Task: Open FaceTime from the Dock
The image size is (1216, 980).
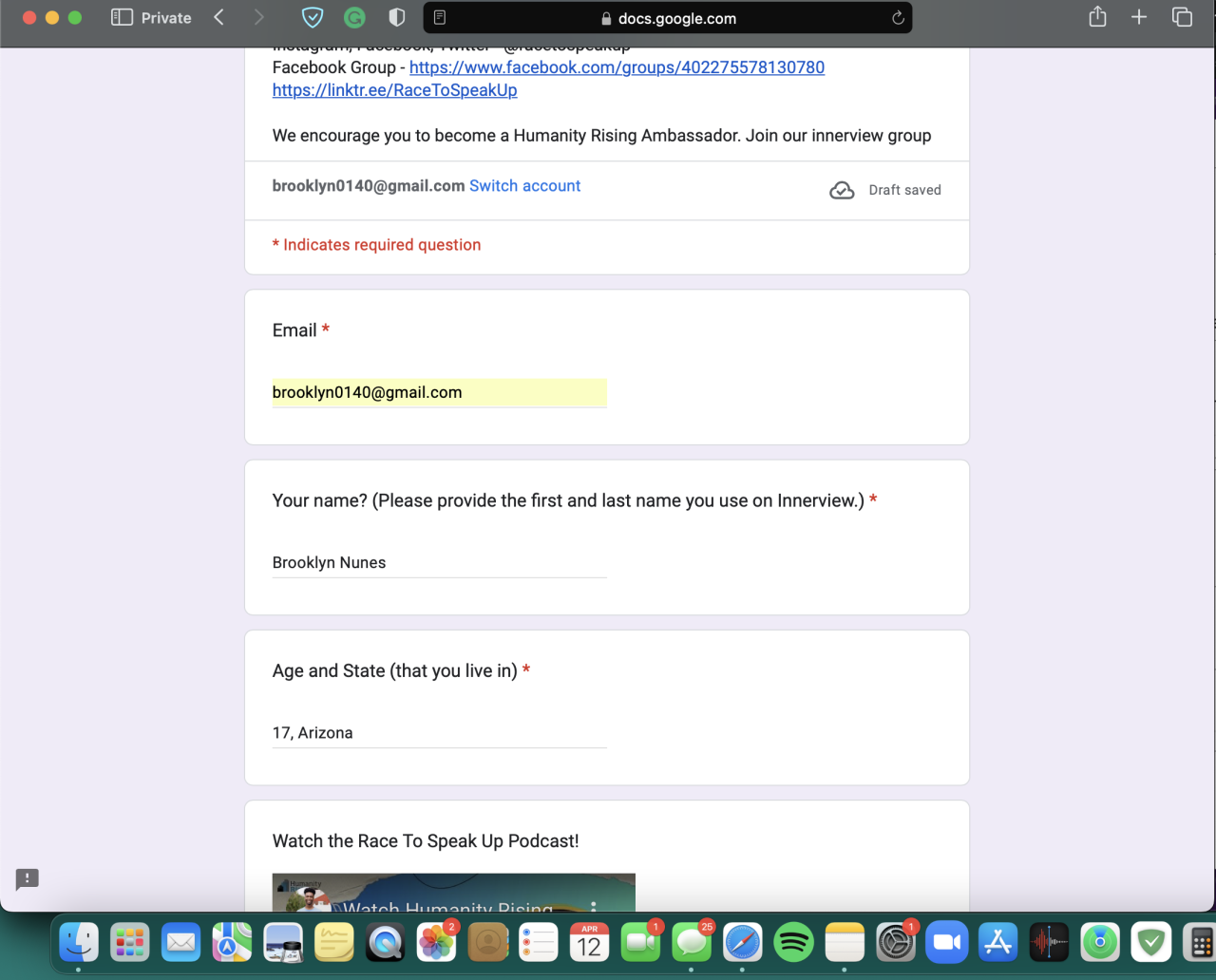Action: [640, 943]
